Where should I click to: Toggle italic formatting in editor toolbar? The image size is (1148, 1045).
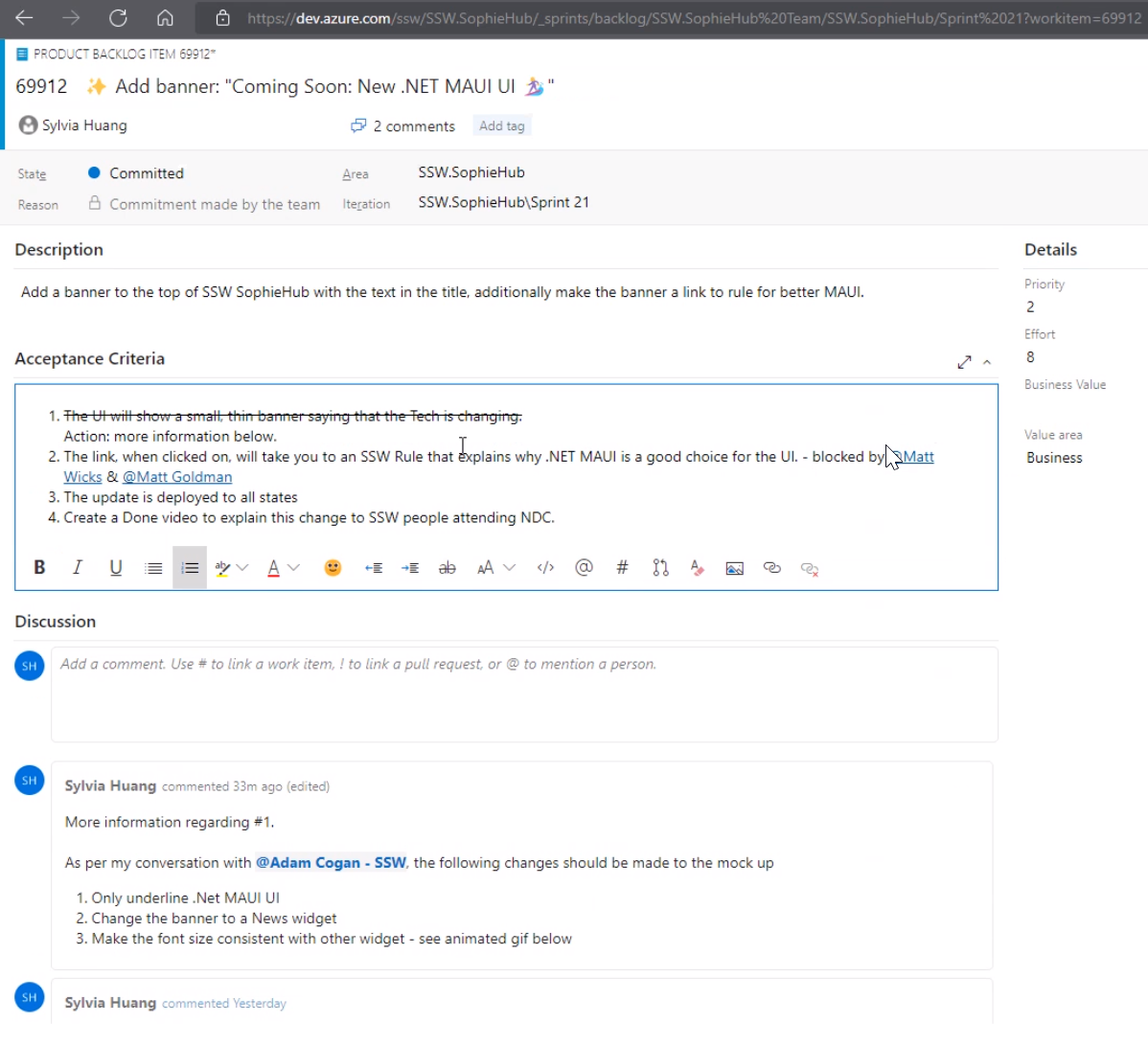(78, 568)
